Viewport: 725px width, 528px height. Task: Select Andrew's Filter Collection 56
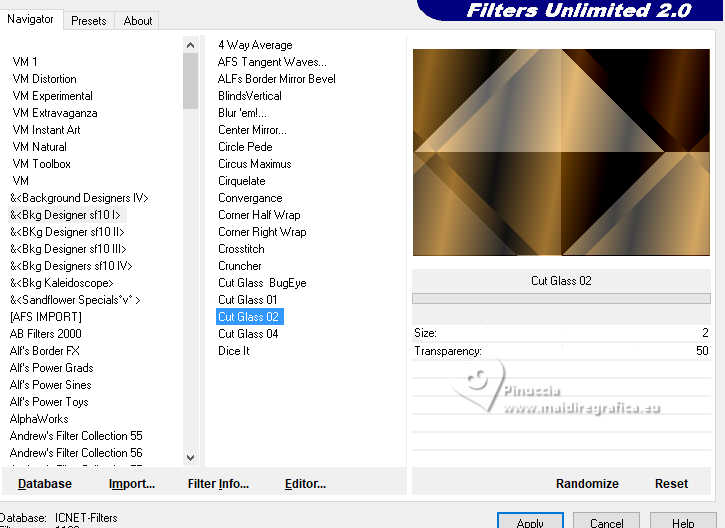pyautogui.click(x=76, y=453)
